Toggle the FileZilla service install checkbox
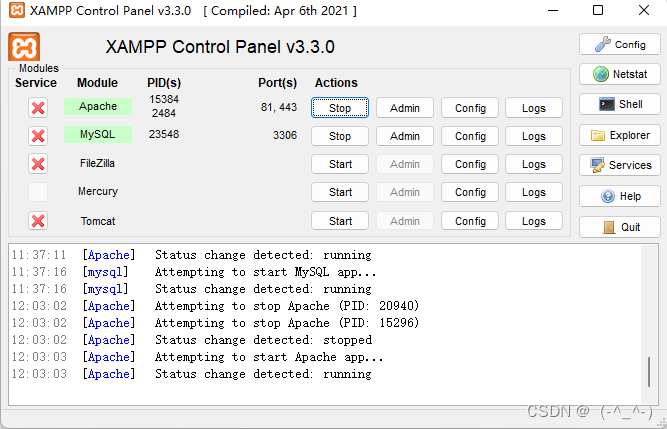Viewport: 667px width, 429px height. click(x=38, y=164)
